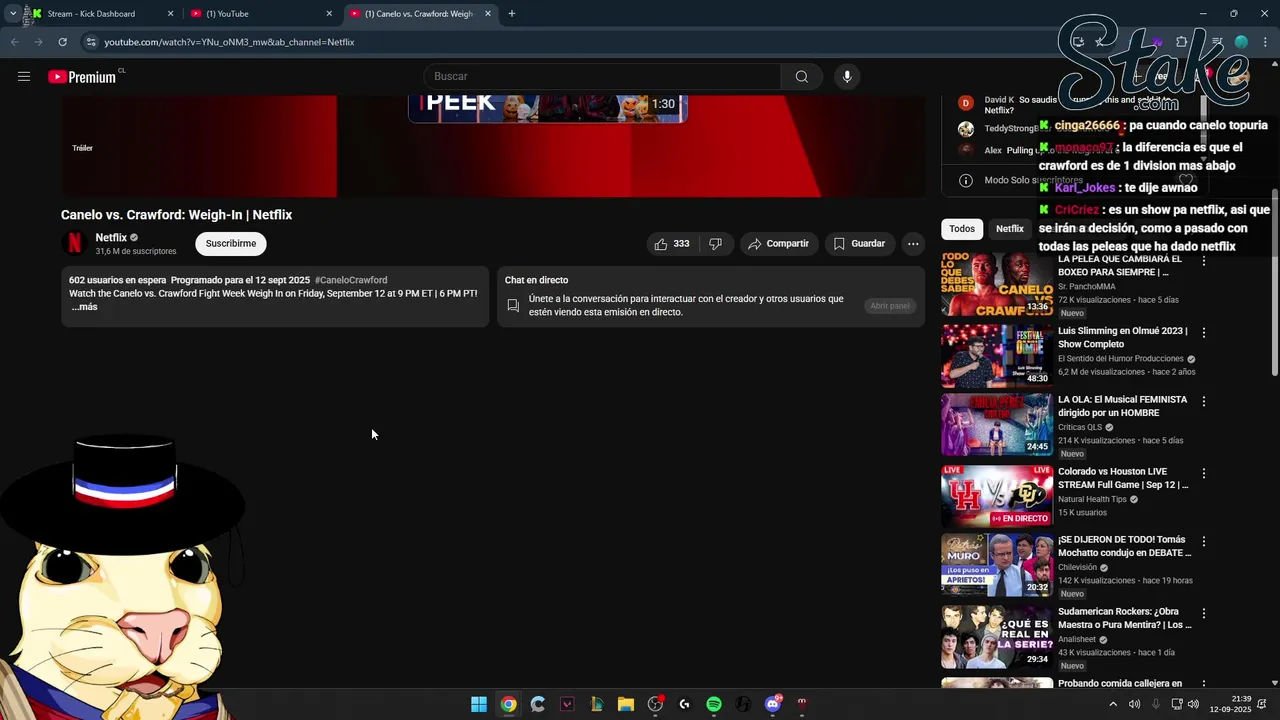The image size is (1280, 720).
Task: Open Luis Slimming en Olmué thumbnail
Action: (x=997, y=355)
